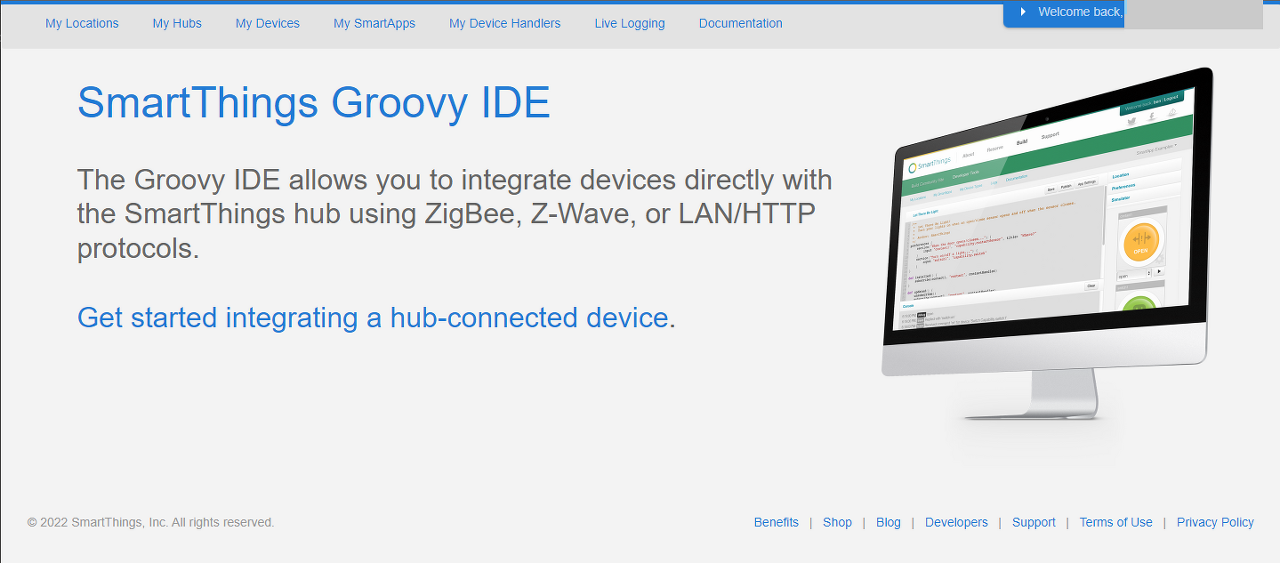The width and height of the screenshot is (1280, 563).
Task: Follow 'Get started integrating a hub-connected device' link
Action: pyautogui.click(x=372, y=317)
